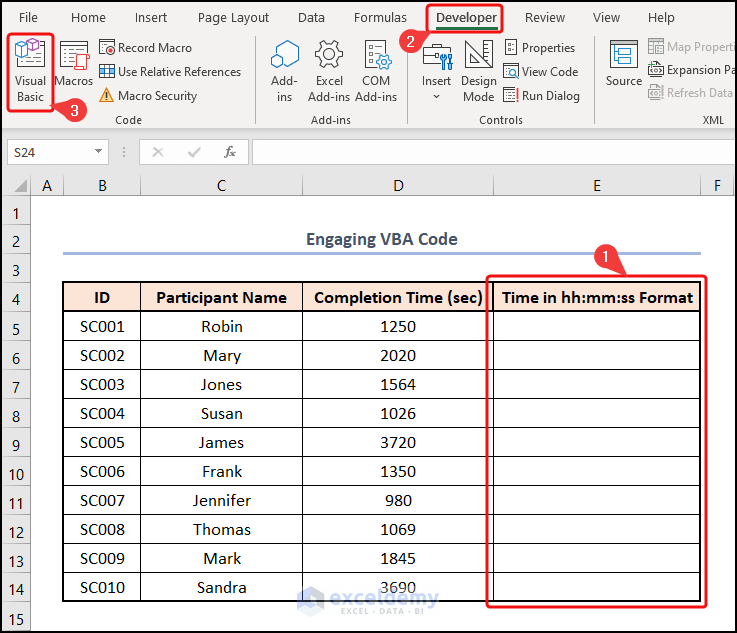Open the Visual Basic editor

pos(30,72)
